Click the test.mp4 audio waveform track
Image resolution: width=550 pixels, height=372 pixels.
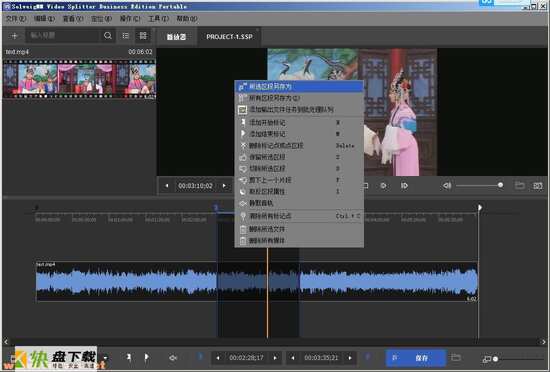(256, 282)
